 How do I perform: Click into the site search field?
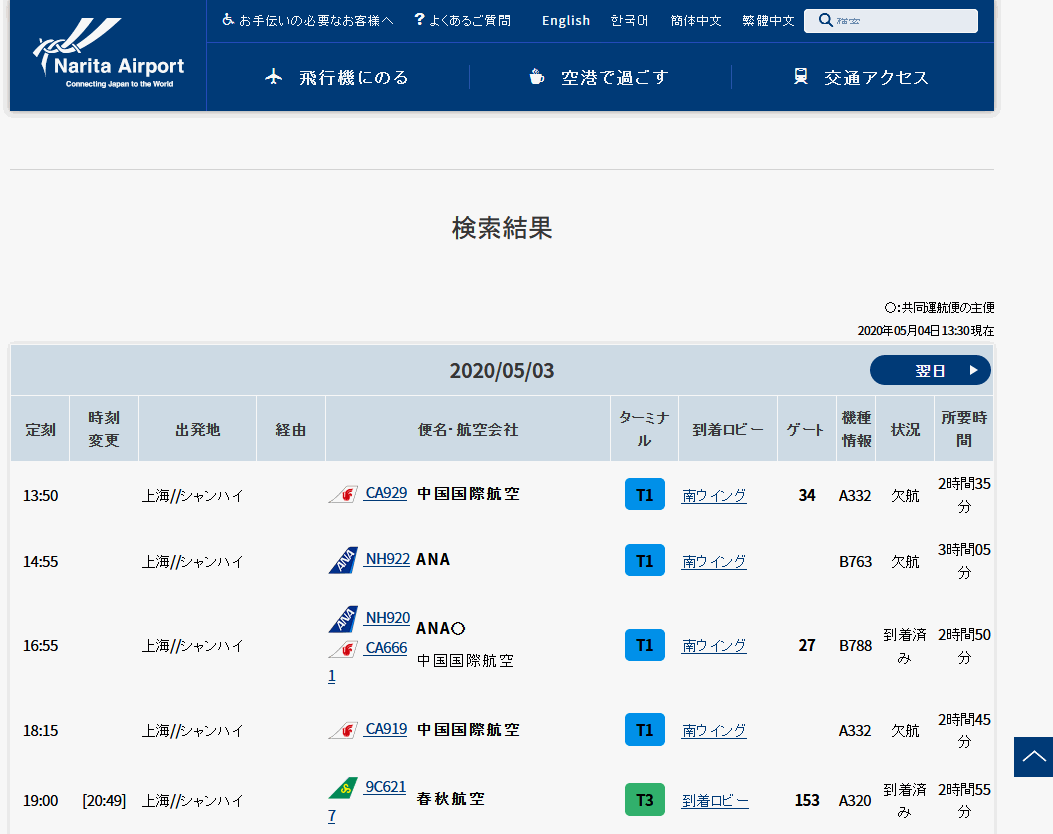[890, 20]
